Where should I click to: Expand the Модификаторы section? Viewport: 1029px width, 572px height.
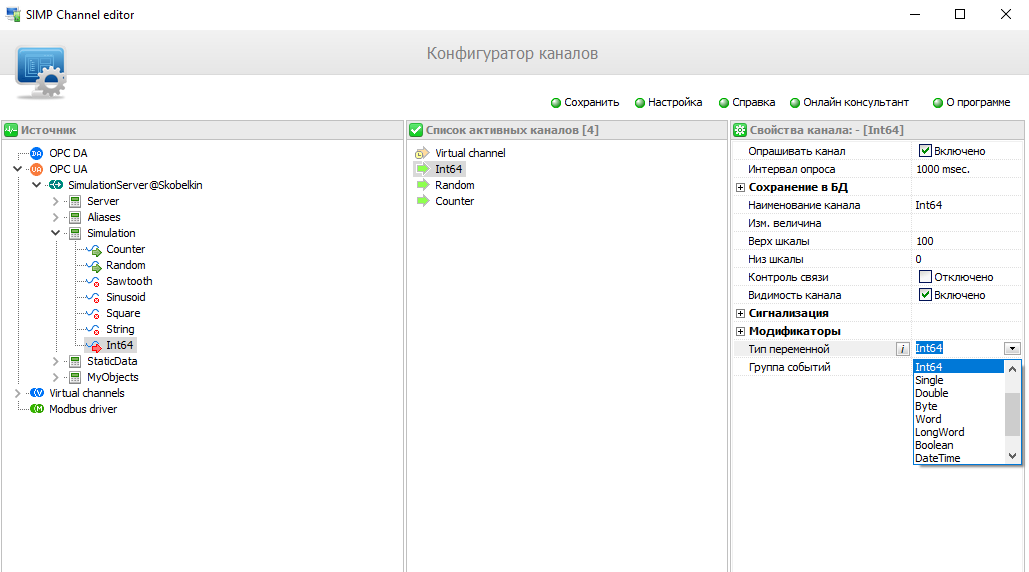tap(740, 331)
